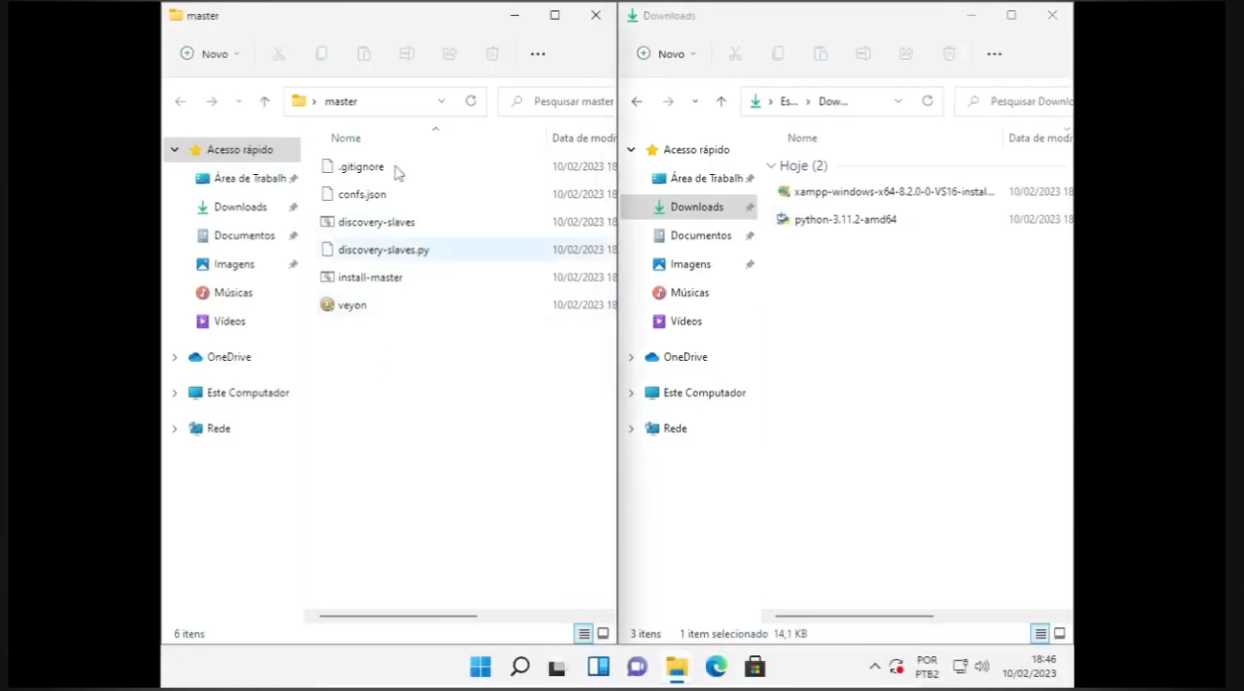Open Novo menu in master window
Image resolution: width=1244 pixels, height=691 pixels.
[209, 54]
